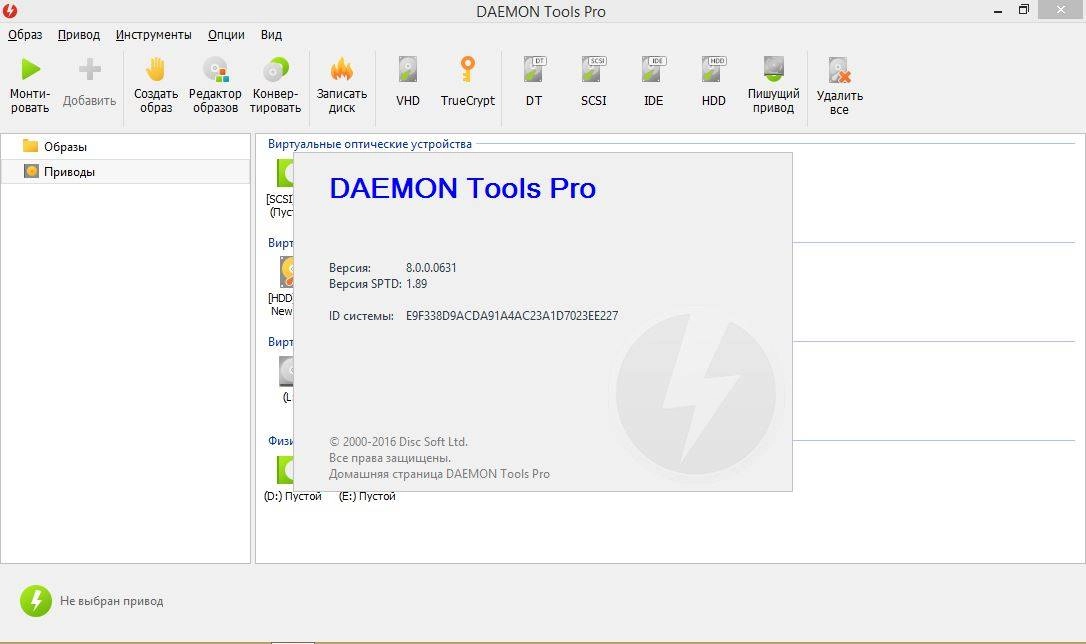Click the ID системы value
Viewport: 1086px width, 644px height.
pos(512,316)
